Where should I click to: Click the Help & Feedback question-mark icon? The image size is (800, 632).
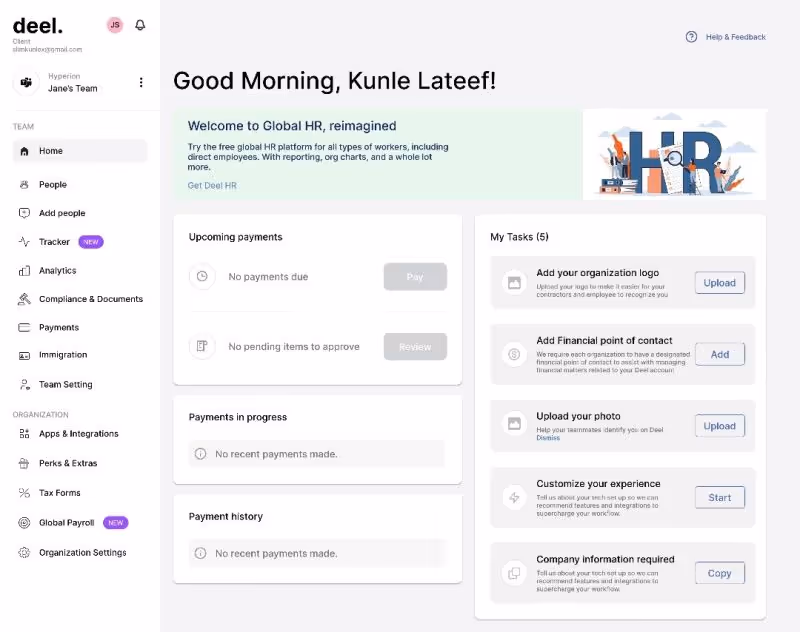[691, 36]
